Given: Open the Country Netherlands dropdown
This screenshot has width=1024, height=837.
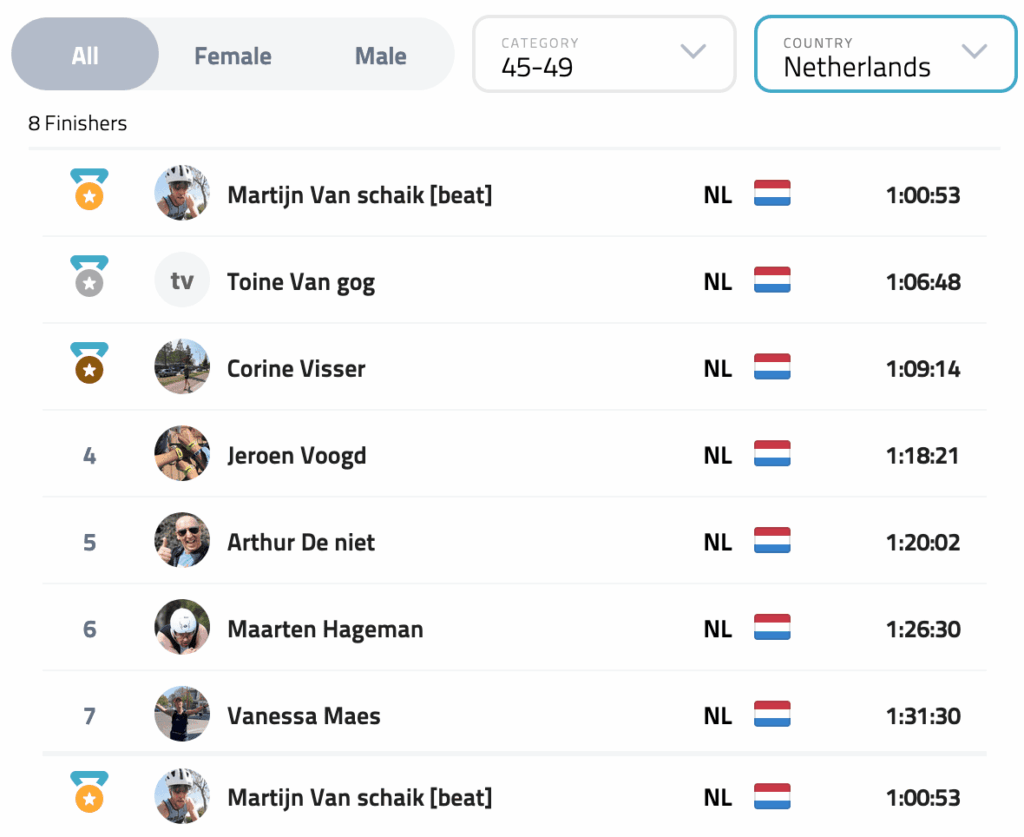Looking at the screenshot, I should point(885,56).
